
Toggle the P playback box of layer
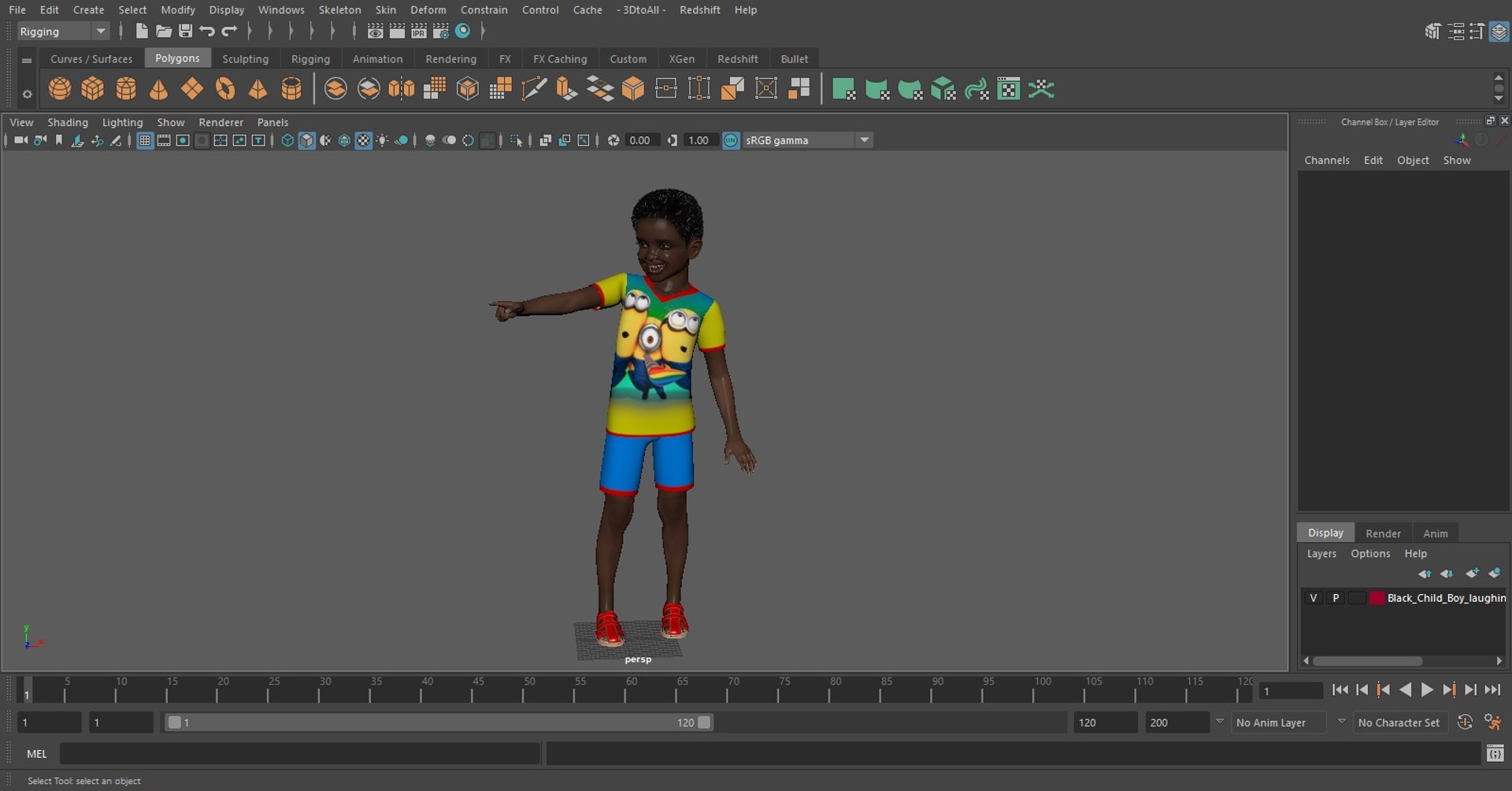coord(1336,598)
